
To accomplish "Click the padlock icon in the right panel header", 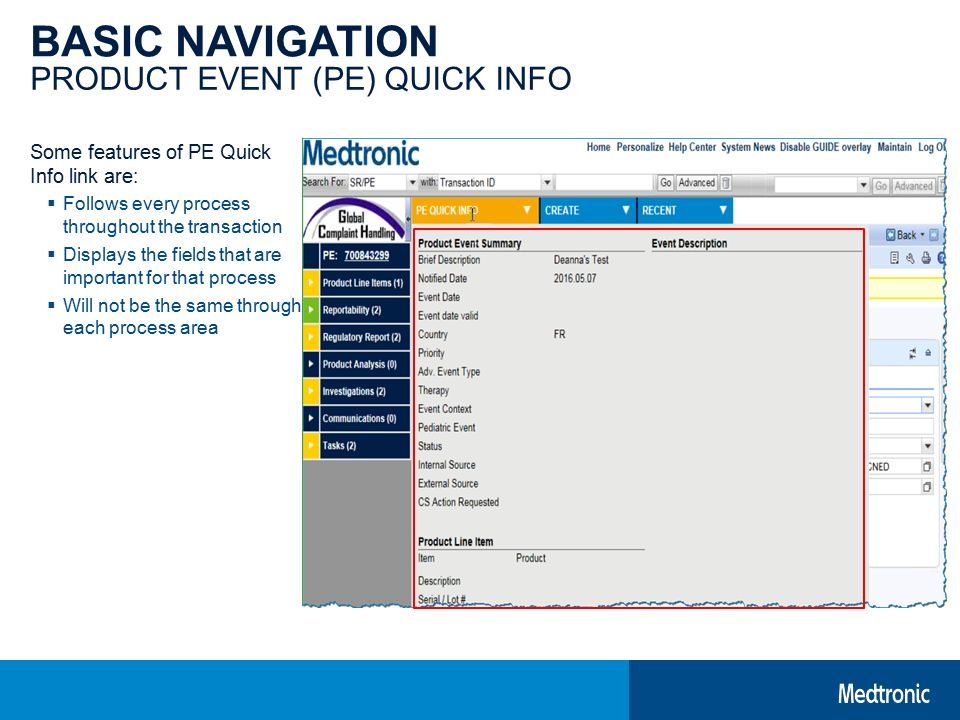I will [x=928, y=353].
